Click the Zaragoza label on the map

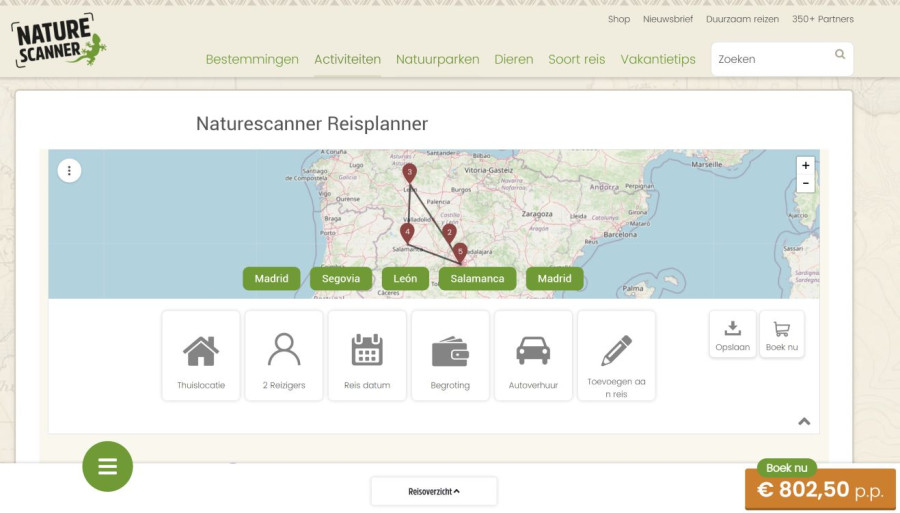tap(537, 214)
